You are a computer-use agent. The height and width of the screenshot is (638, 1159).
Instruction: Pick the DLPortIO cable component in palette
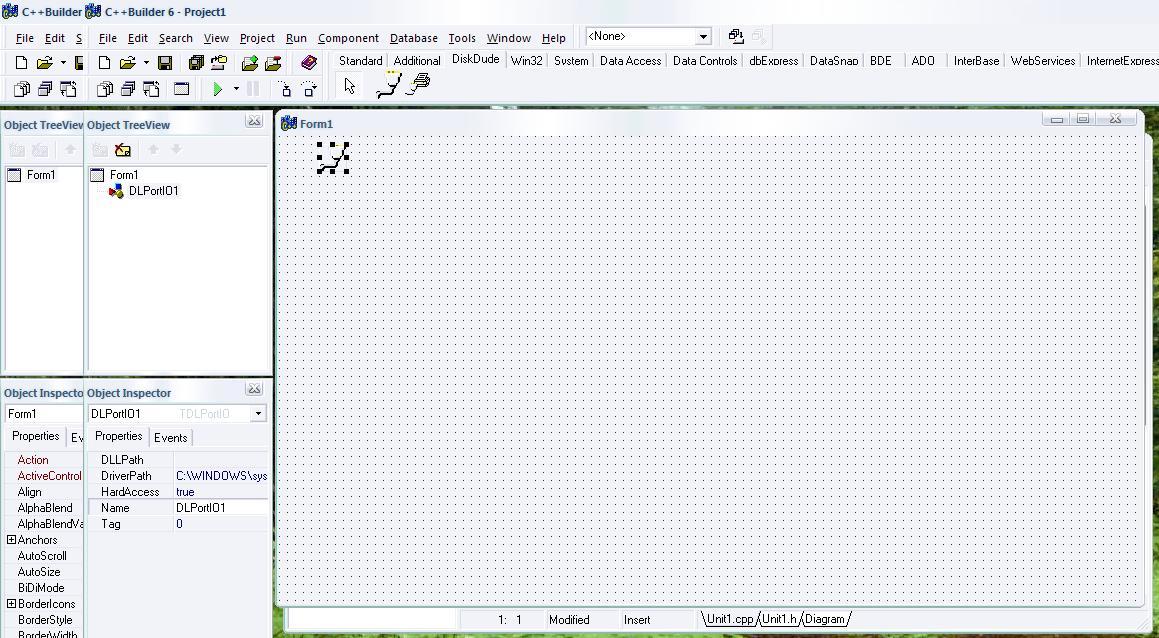(389, 84)
